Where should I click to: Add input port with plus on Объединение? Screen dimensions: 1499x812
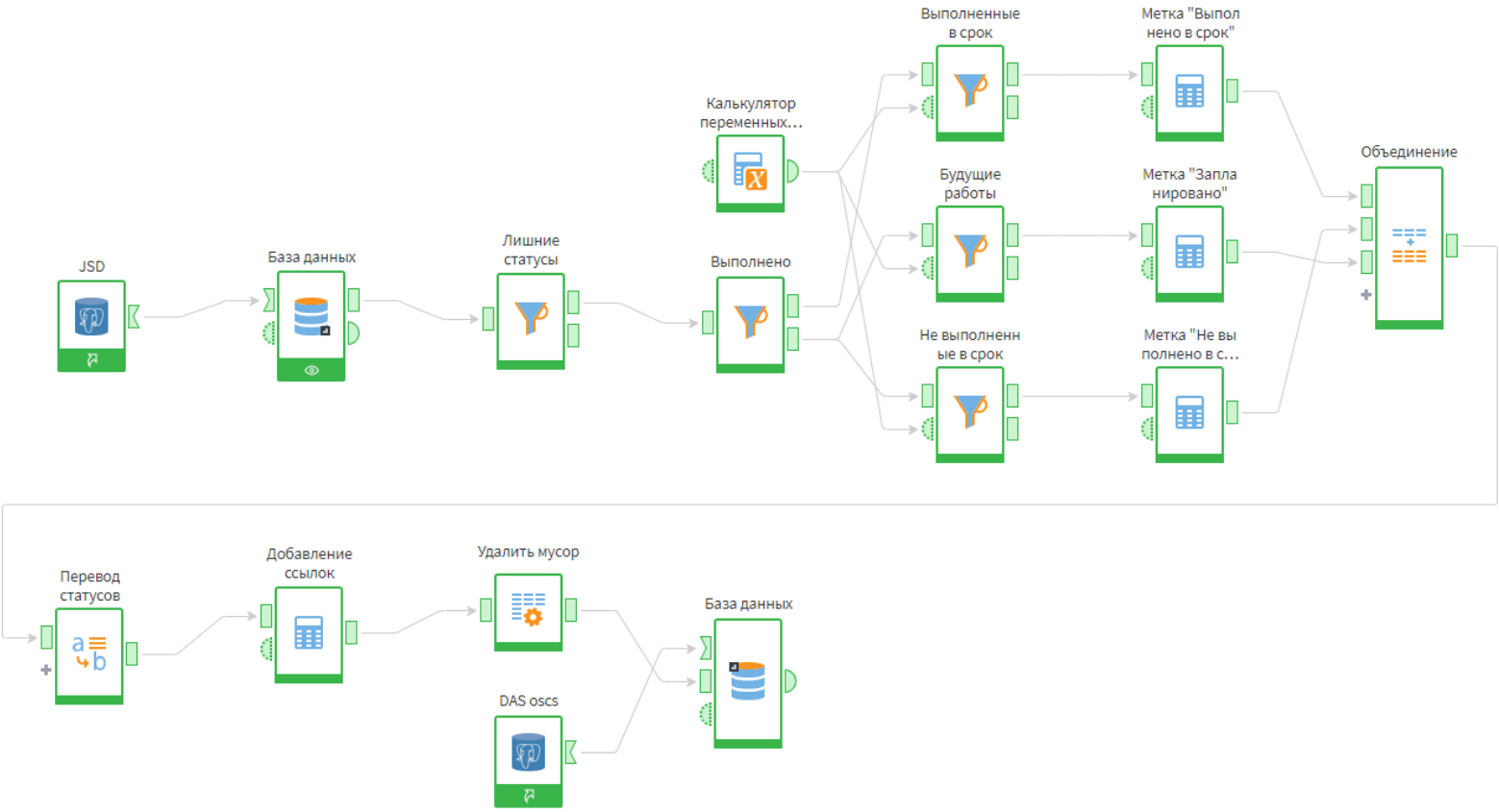tap(1366, 295)
